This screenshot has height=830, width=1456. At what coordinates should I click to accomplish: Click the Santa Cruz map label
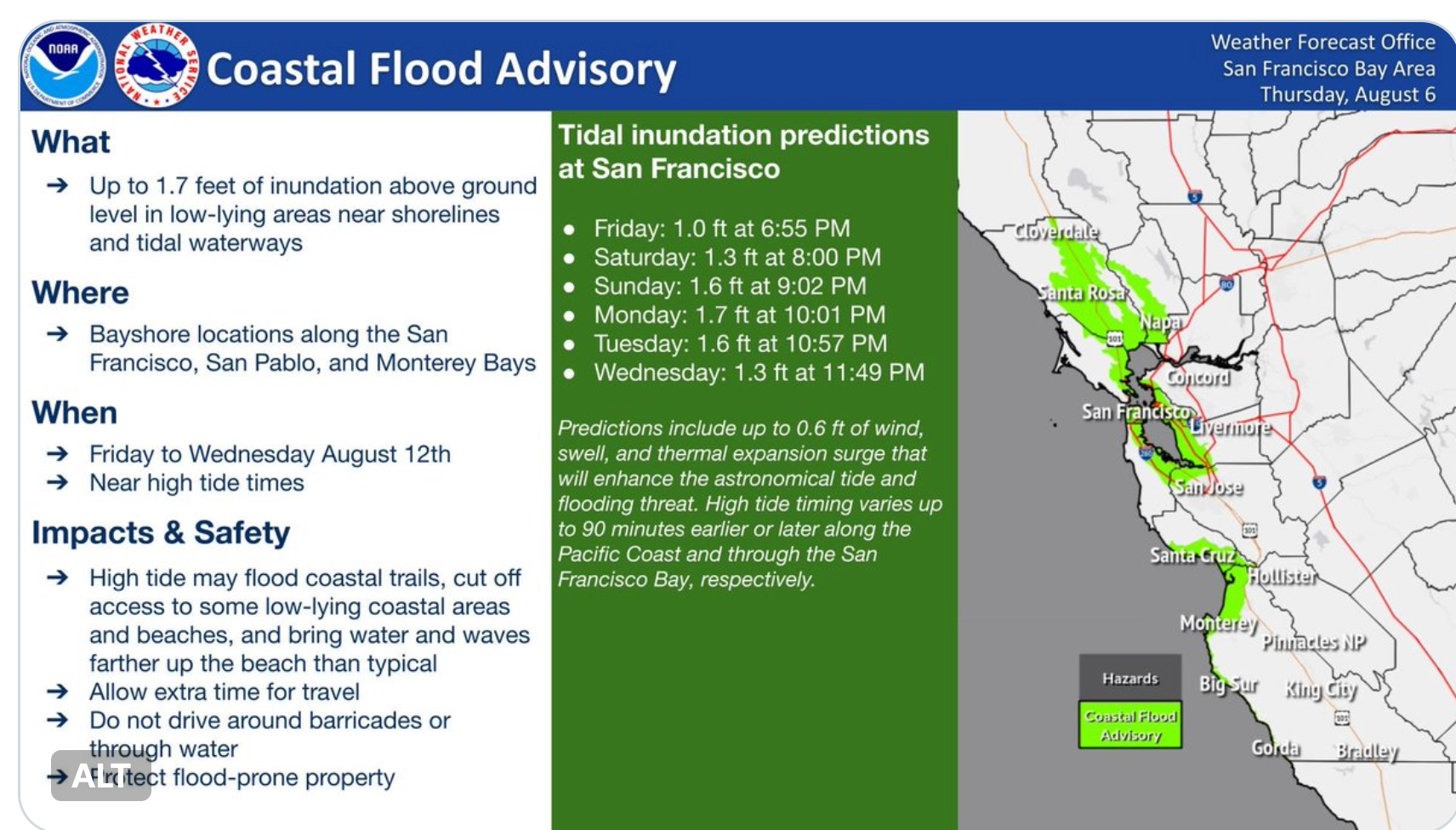[x=1192, y=555]
